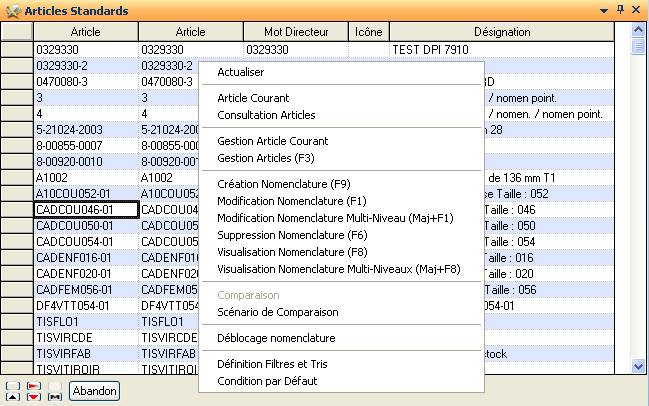The height and width of the screenshot is (406, 649).
Task: Click the black bracketed marker icon
Action: 55,398
